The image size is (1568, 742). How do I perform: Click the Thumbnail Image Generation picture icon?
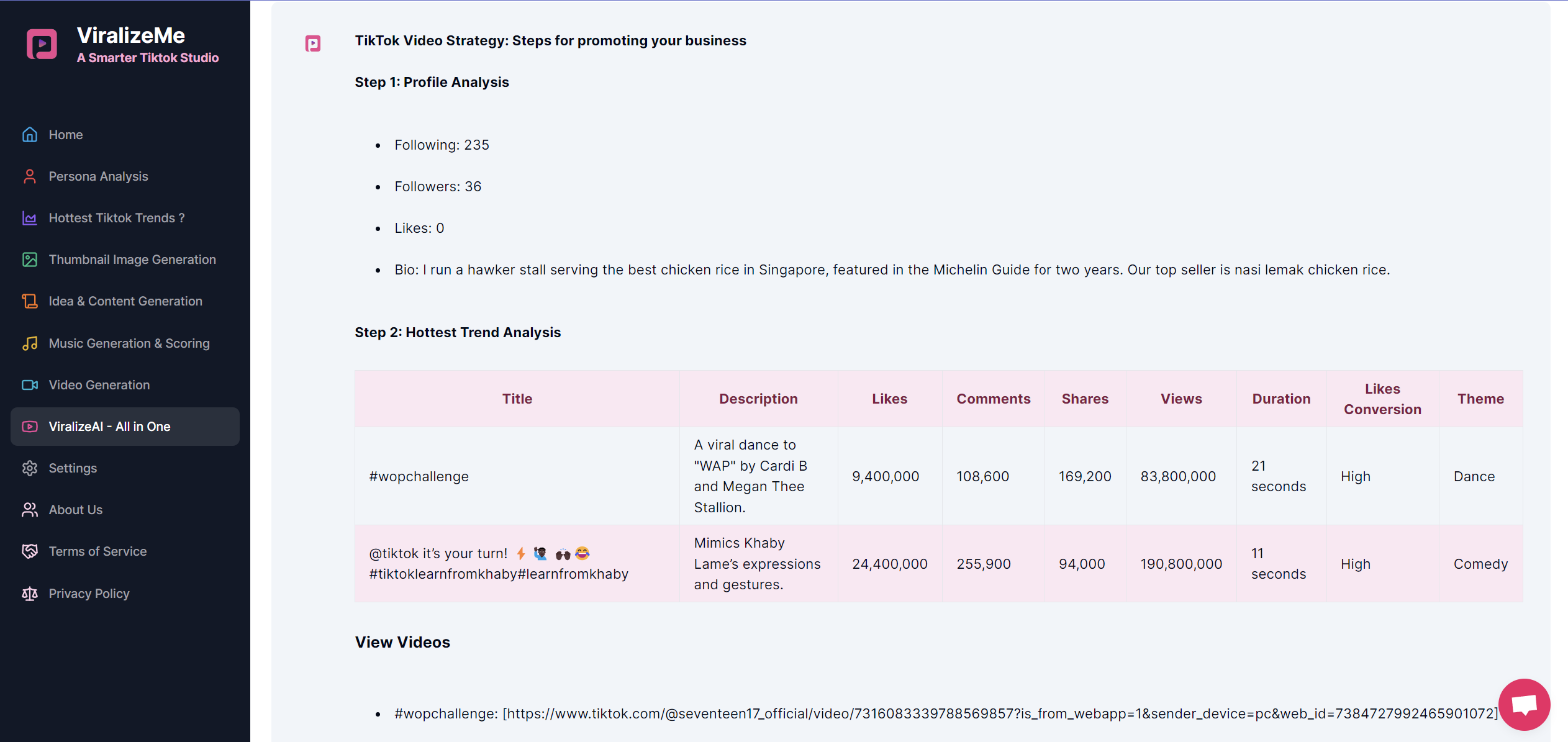[x=30, y=260]
